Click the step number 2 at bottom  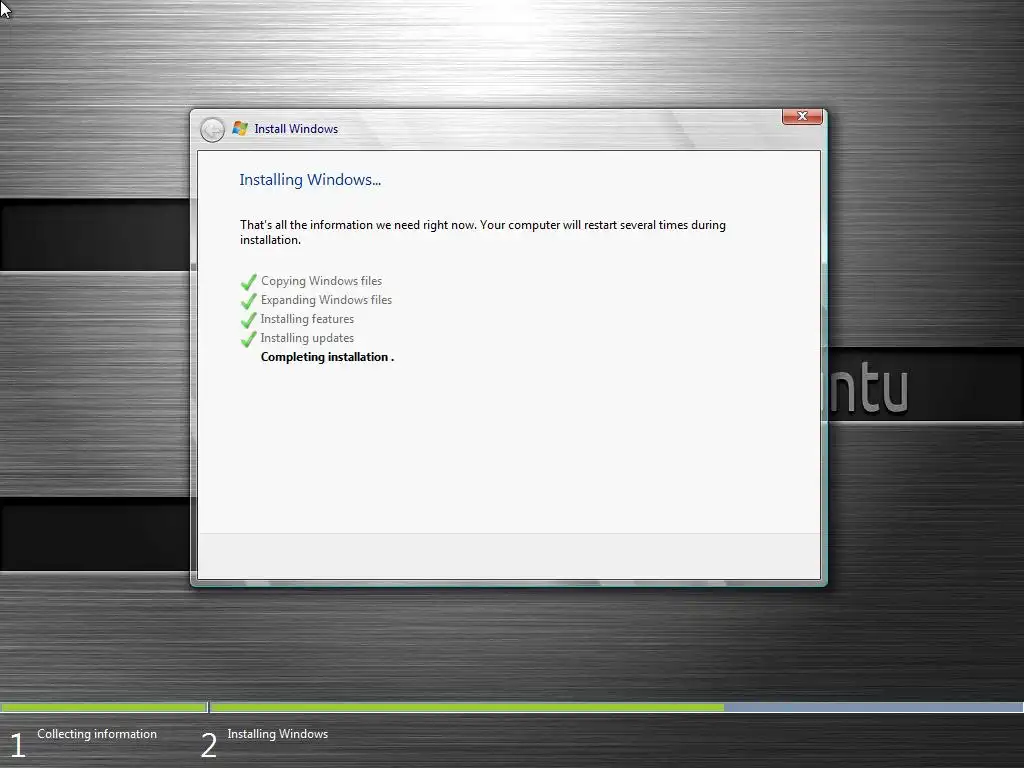point(208,746)
